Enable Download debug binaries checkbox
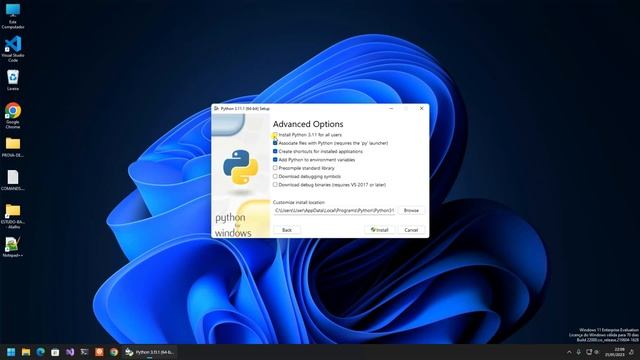Image resolution: width=640 pixels, height=360 pixels. (x=275, y=184)
